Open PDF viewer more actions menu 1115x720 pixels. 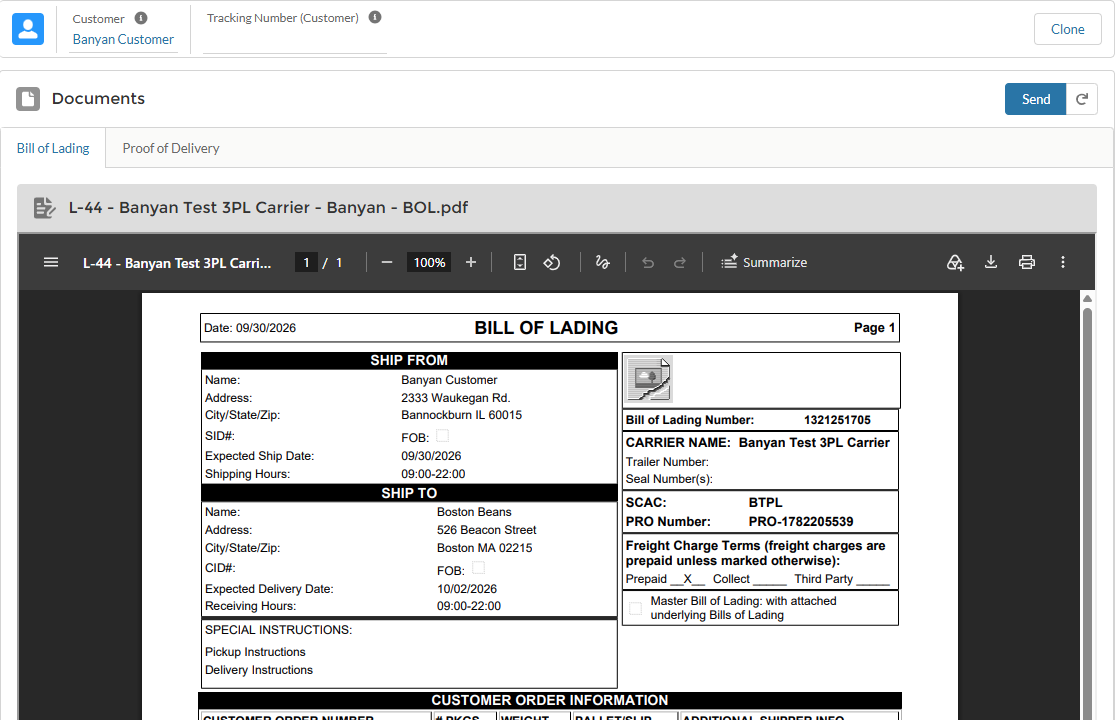click(1063, 262)
